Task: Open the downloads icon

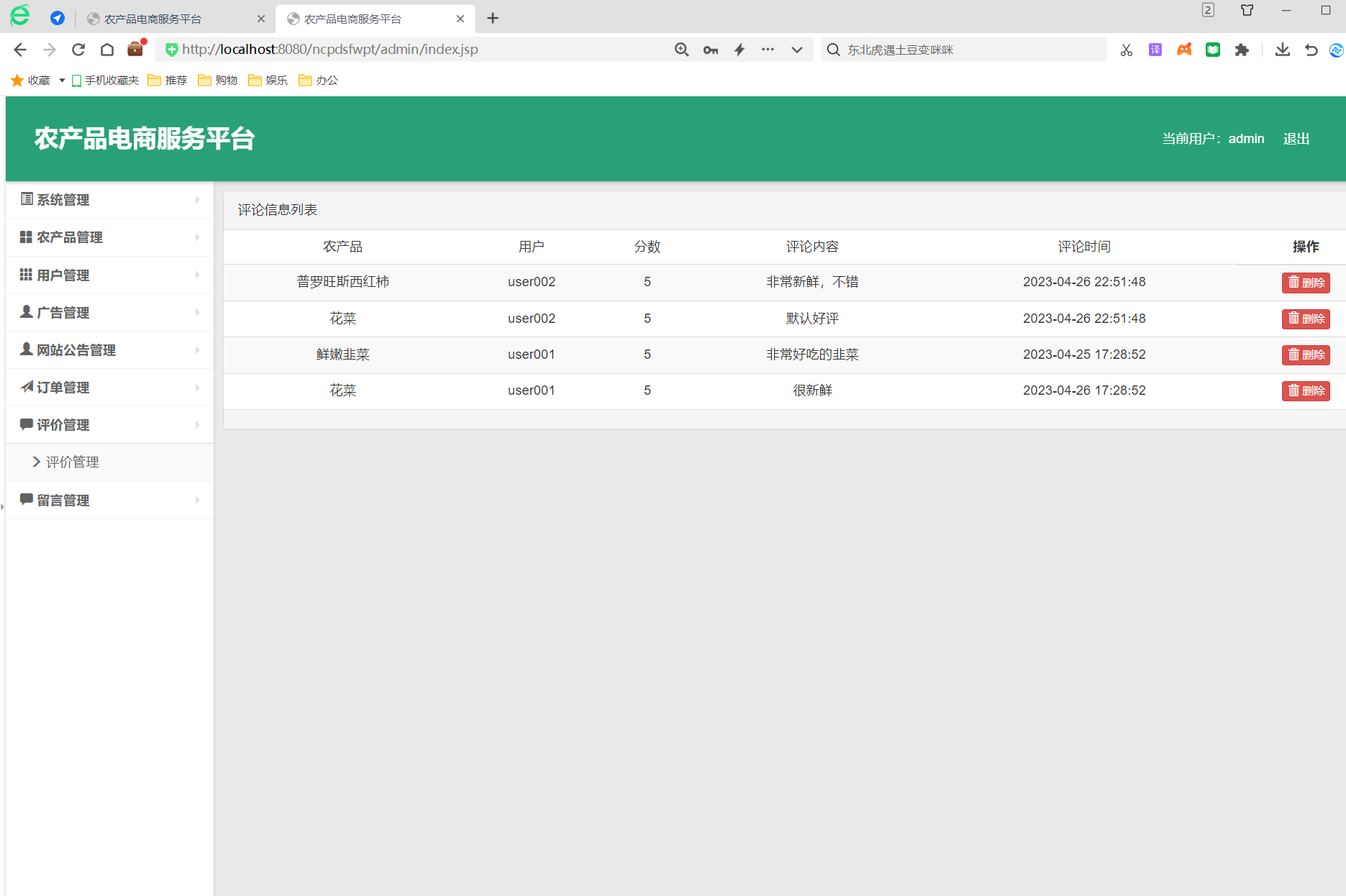Action: (1282, 50)
